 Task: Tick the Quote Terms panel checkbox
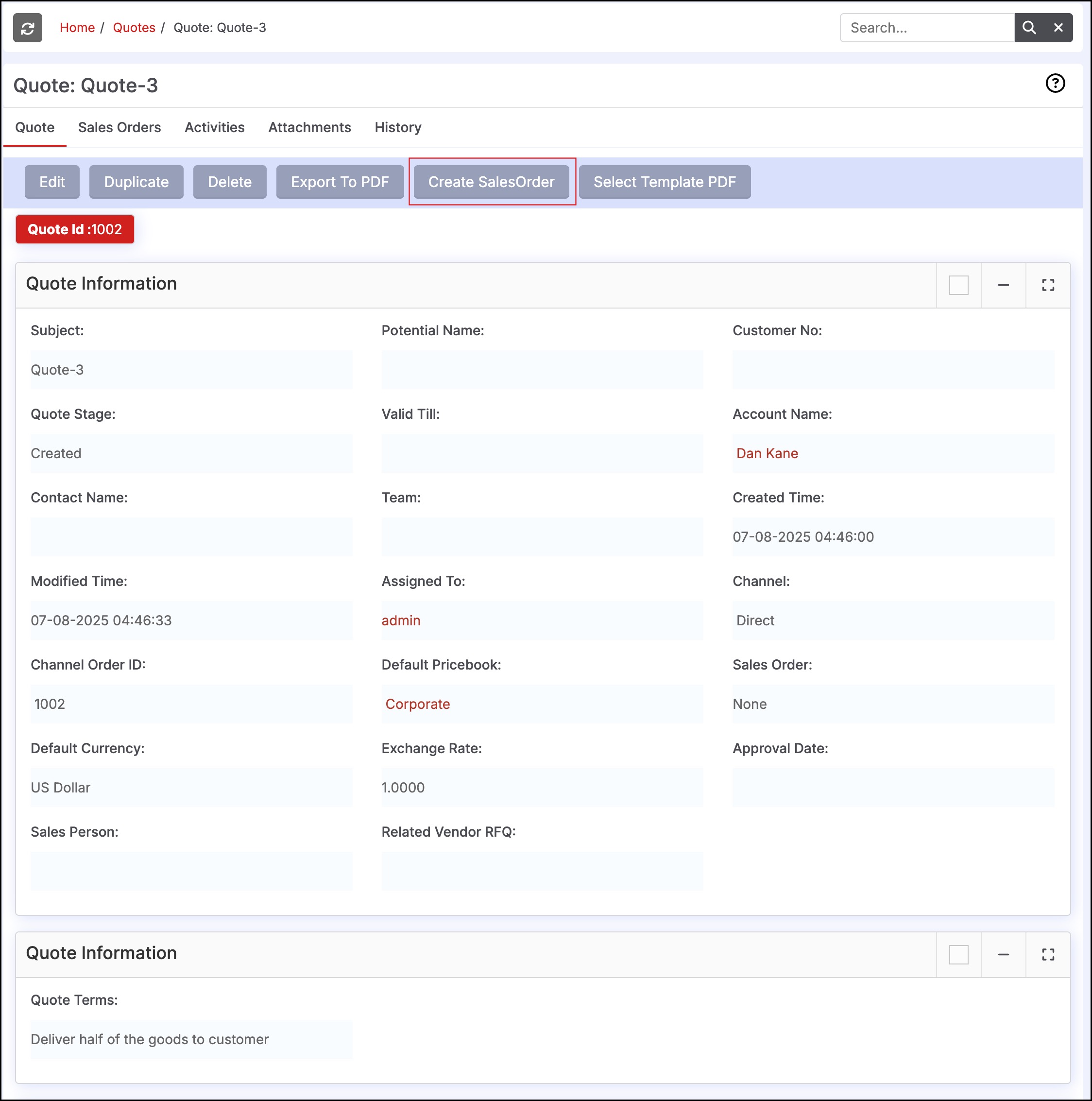click(959, 955)
